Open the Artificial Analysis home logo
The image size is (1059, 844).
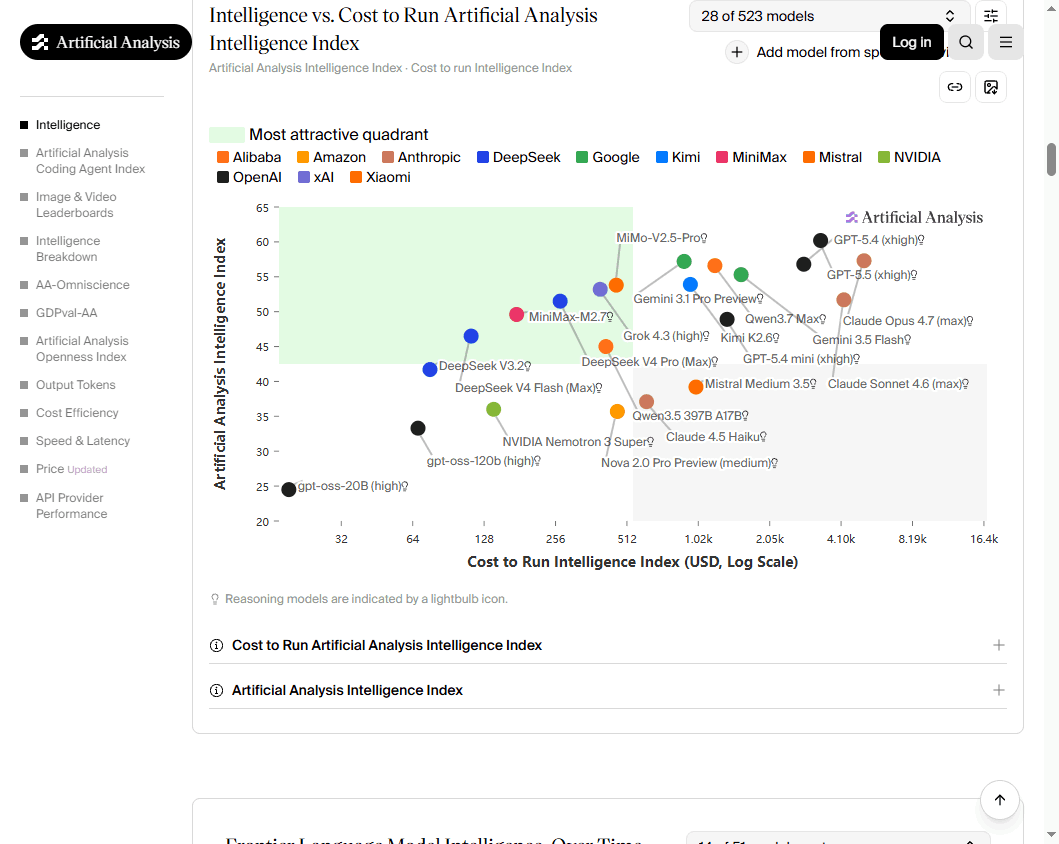coord(106,42)
